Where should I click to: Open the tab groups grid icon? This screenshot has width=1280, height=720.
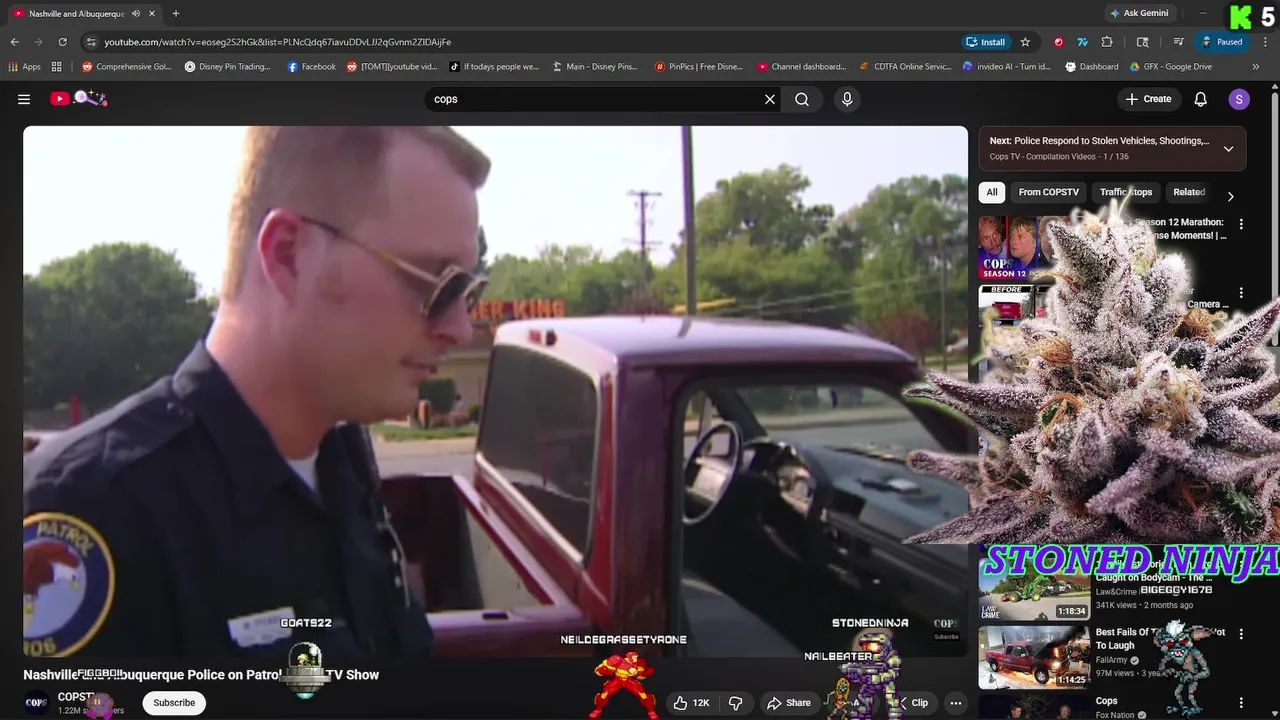(x=57, y=67)
